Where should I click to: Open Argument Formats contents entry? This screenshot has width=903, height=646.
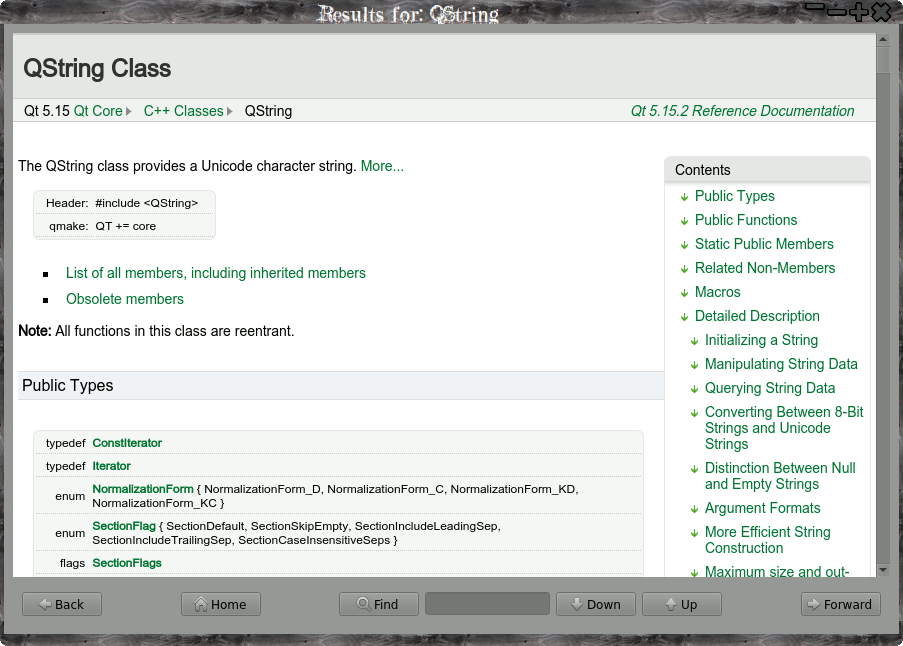(x=762, y=508)
